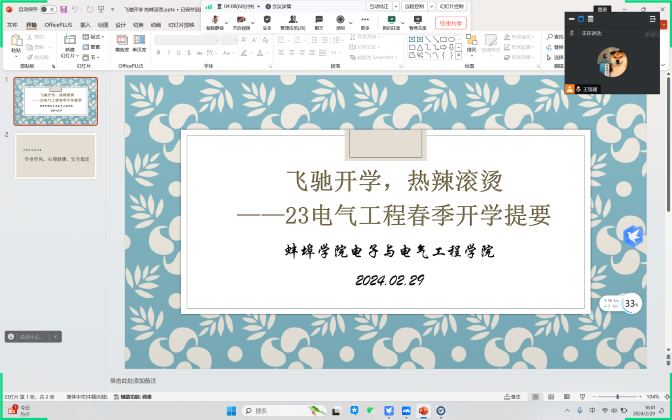The width and height of the screenshot is (672, 420).
Task: Open the 设计 (Design) ribbon tab
Action: (120, 25)
